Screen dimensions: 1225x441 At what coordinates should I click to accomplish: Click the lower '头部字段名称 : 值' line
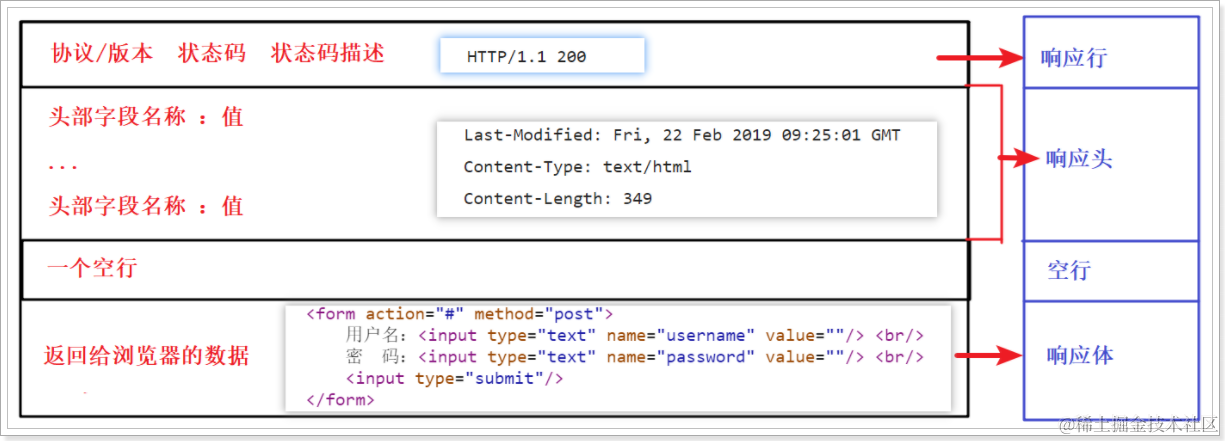click(146, 206)
